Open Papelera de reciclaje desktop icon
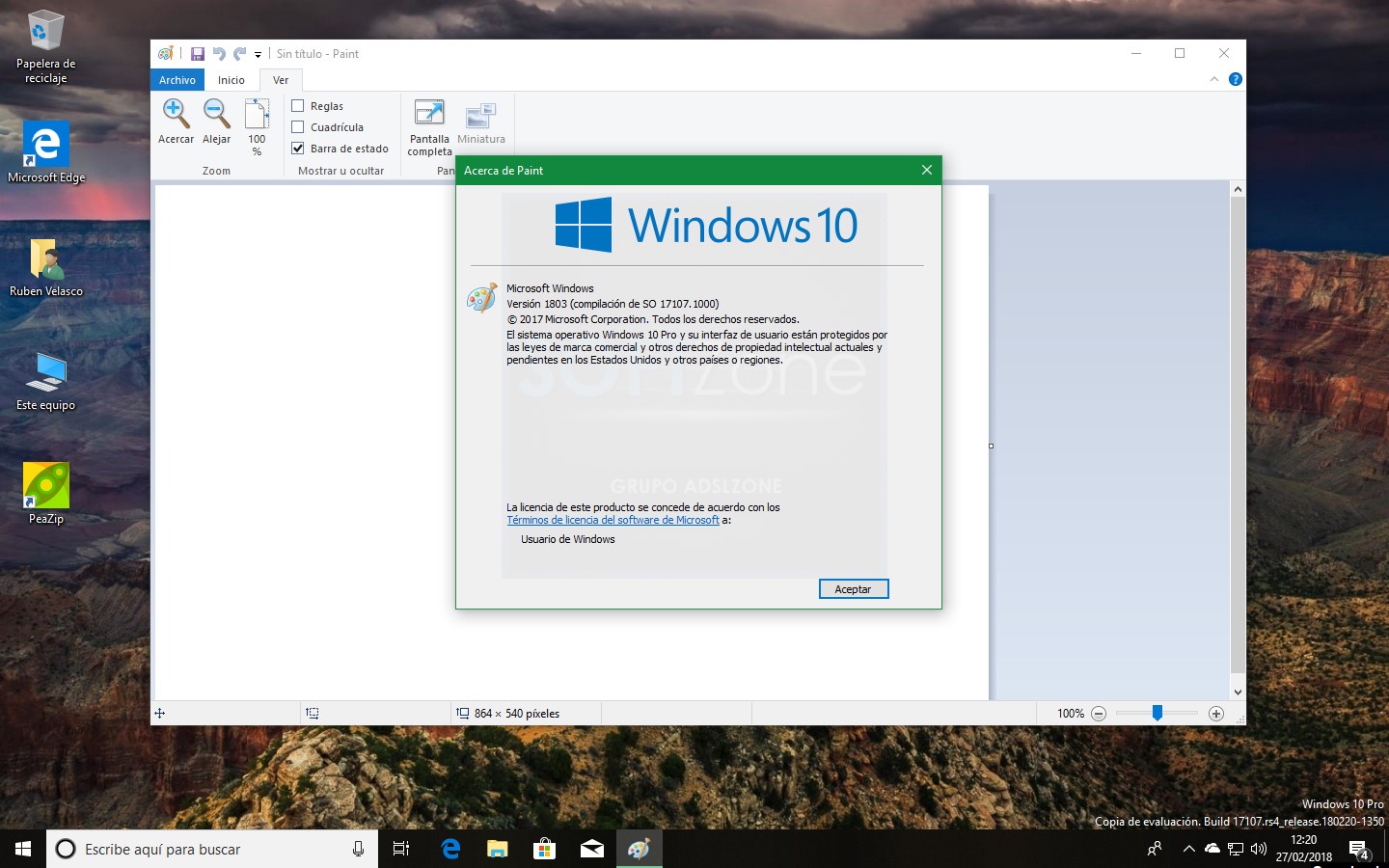The image size is (1389, 868). 45,46
